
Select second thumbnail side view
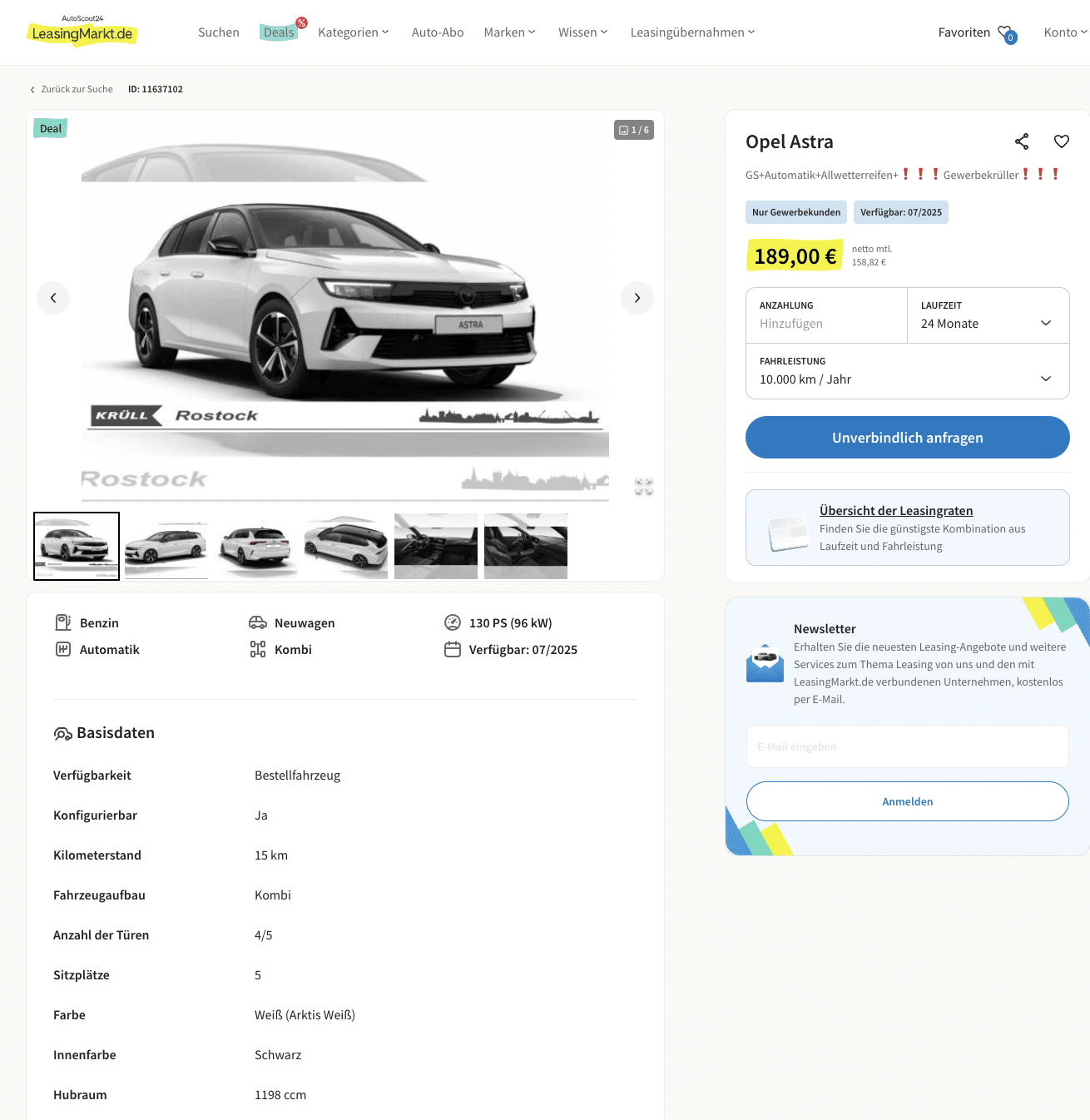pyautogui.click(x=166, y=546)
